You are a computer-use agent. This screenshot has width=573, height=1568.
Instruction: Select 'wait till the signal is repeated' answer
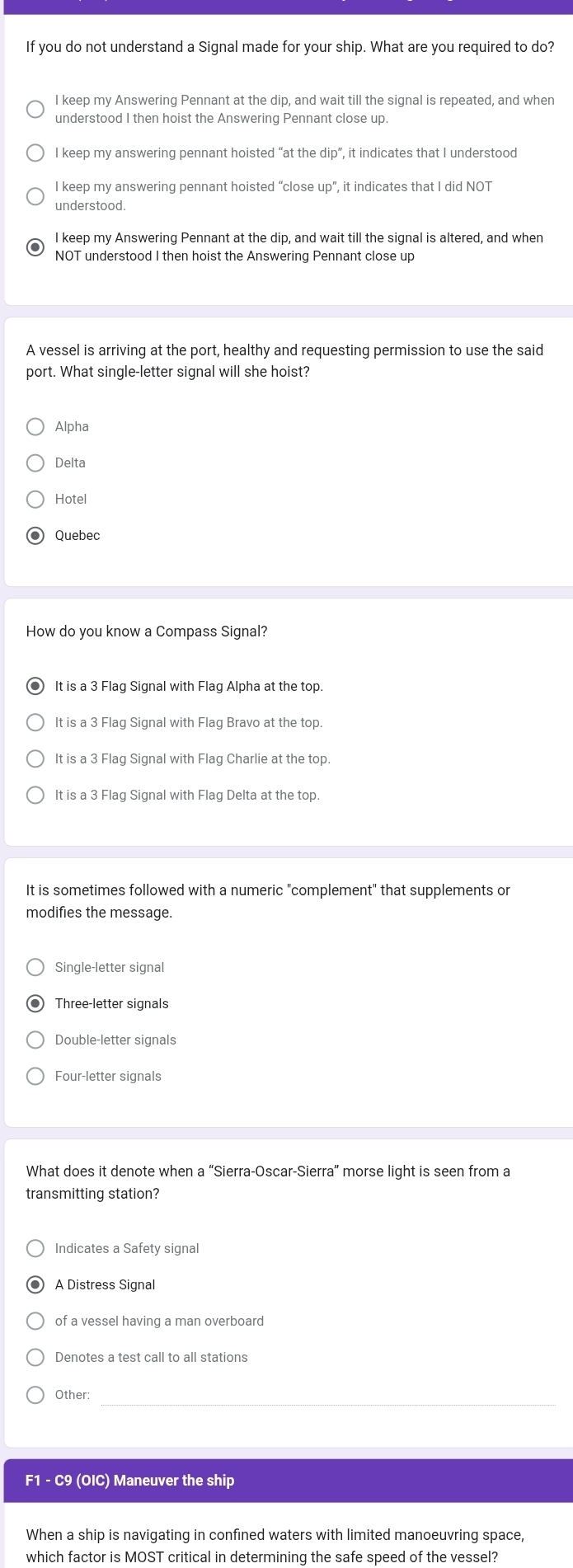tap(35, 110)
